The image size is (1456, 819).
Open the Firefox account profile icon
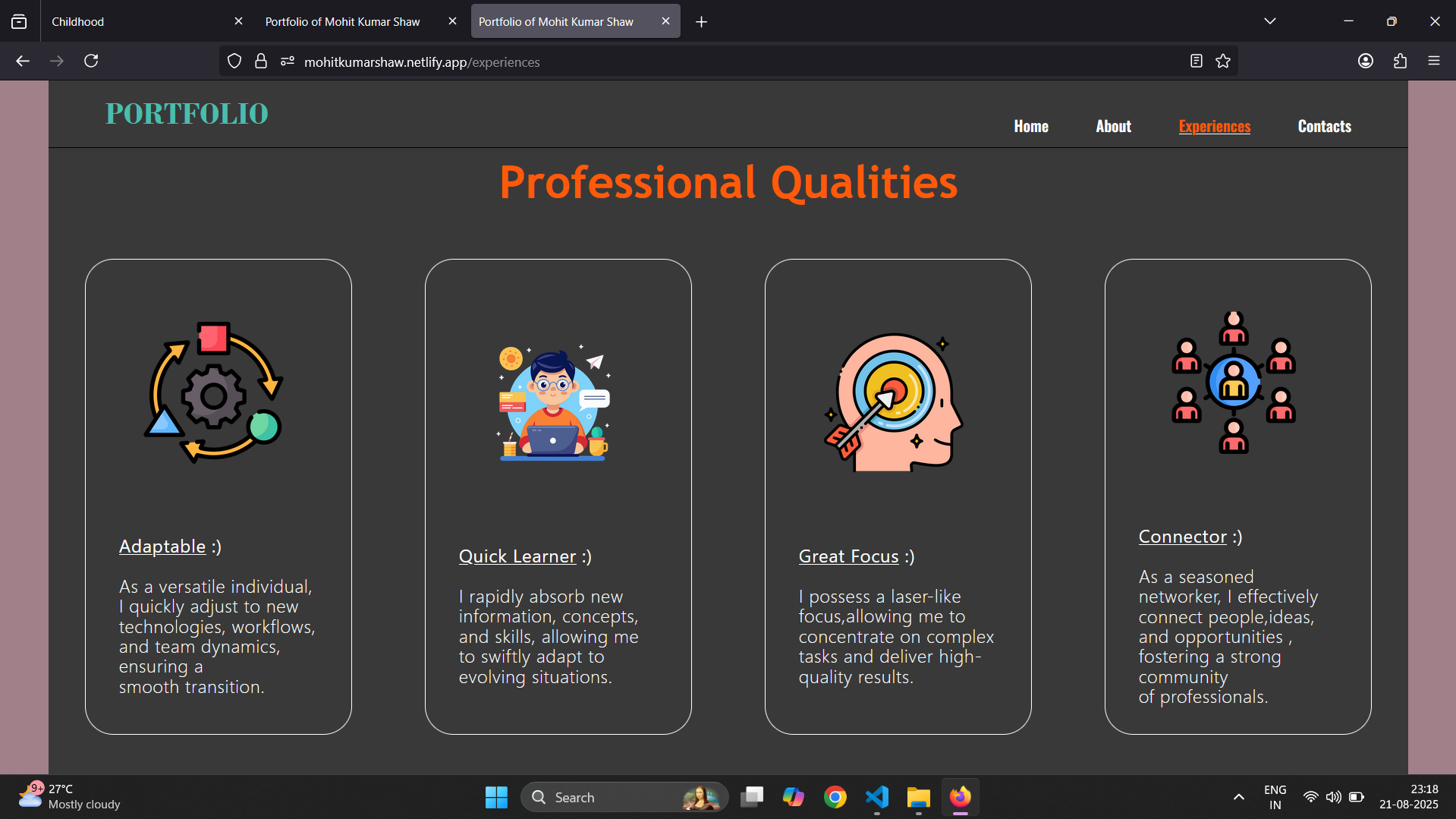click(1366, 61)
